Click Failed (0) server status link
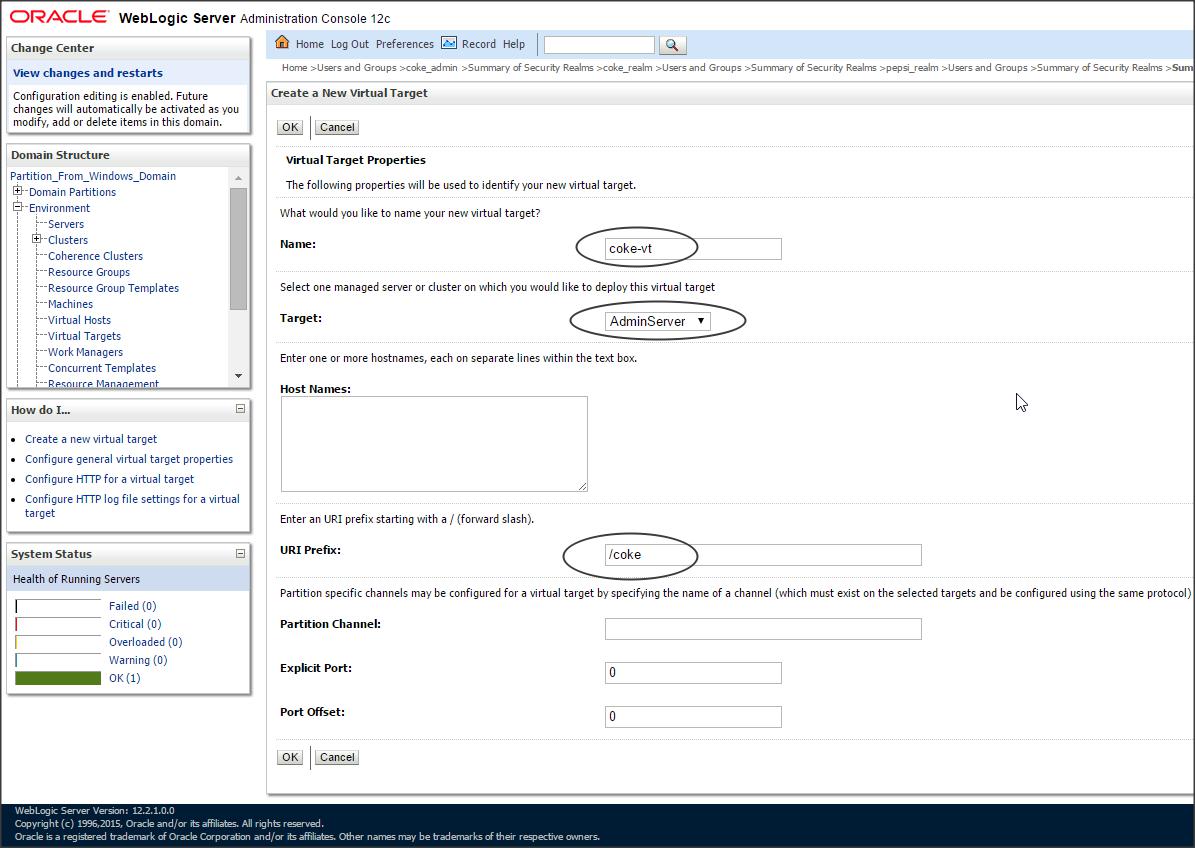Image resolution: width=1195 pixels, height=848 pixels. click(x=133, y=606)
